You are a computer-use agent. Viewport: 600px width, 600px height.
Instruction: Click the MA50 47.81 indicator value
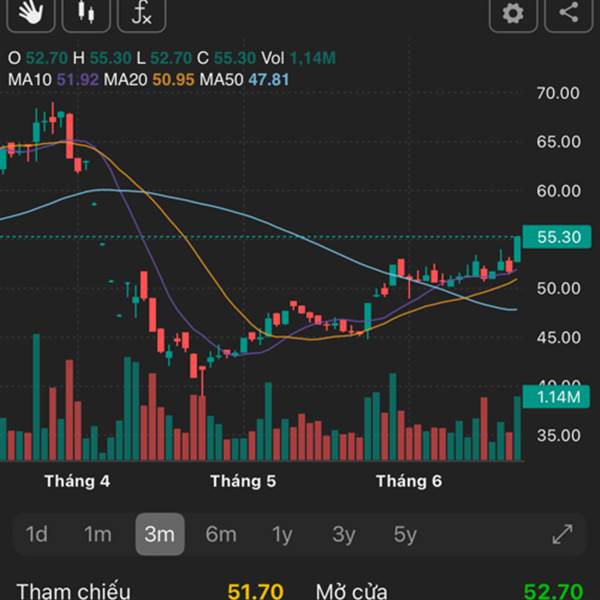[x=244, y=80]
